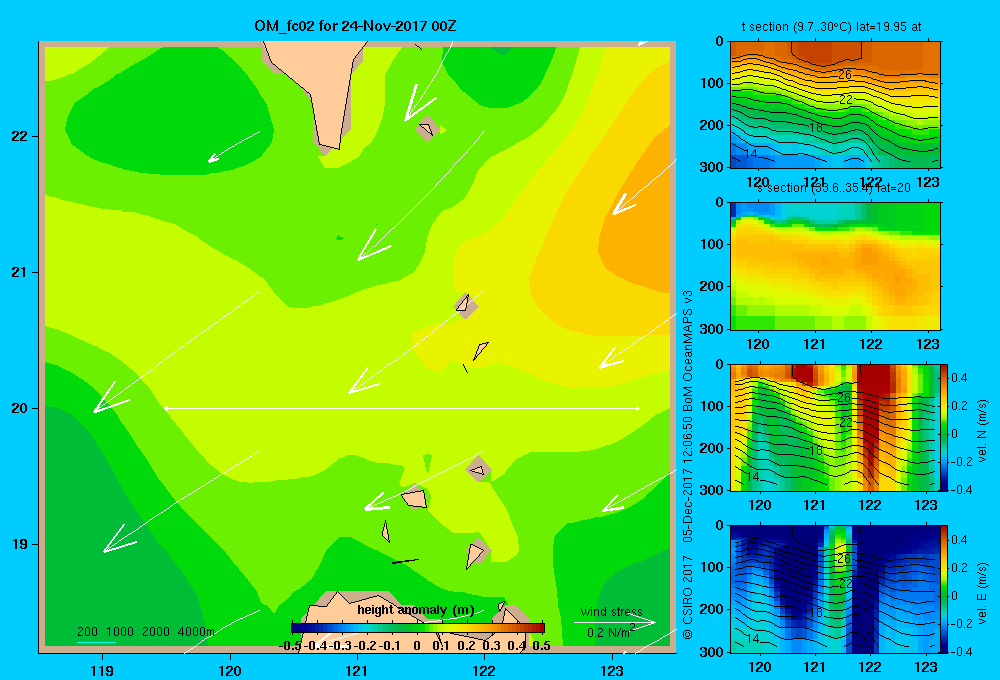The image size is (1000, 680).
Task: Click the northward velocity section plot
Action: pos(835,427)
